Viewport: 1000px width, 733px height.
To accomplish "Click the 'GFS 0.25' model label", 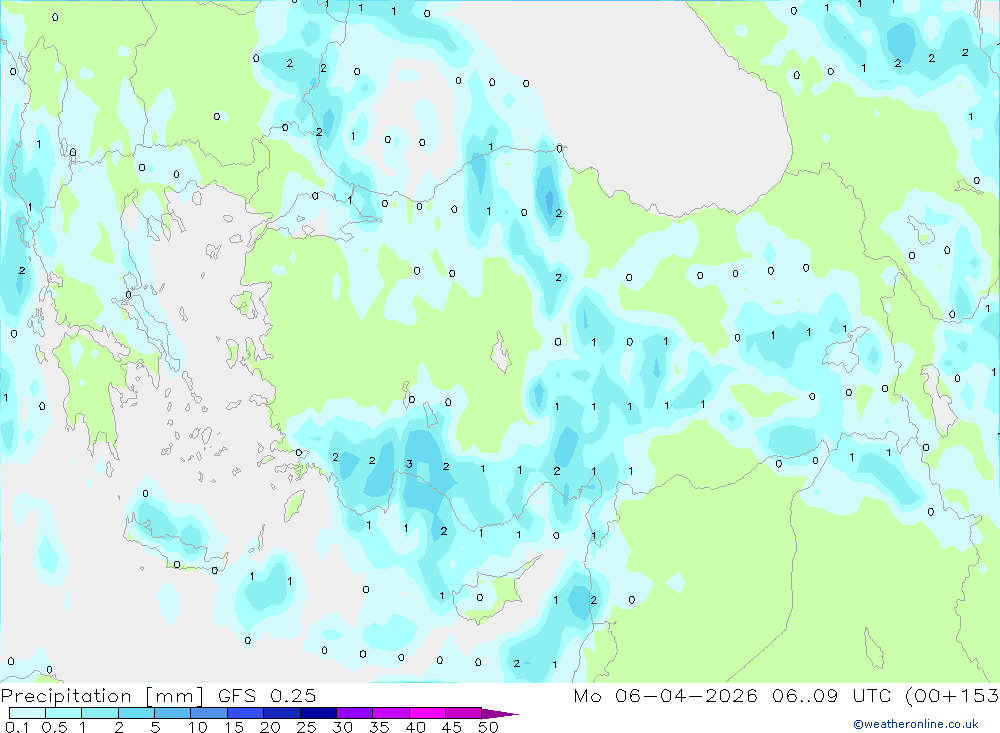I will click(267, 696).
